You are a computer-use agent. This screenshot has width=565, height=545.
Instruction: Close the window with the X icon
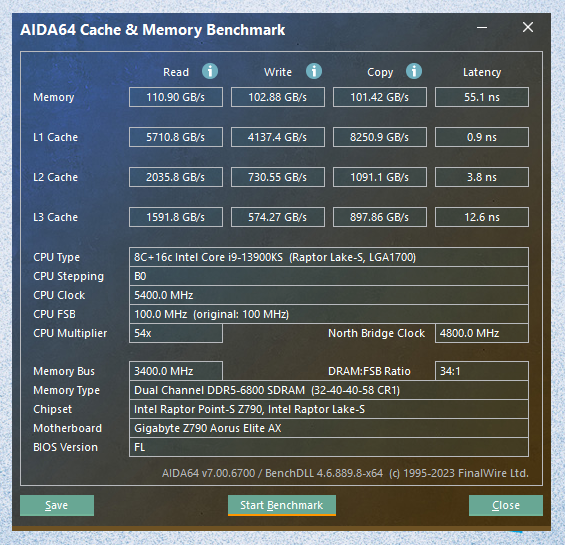528,27
